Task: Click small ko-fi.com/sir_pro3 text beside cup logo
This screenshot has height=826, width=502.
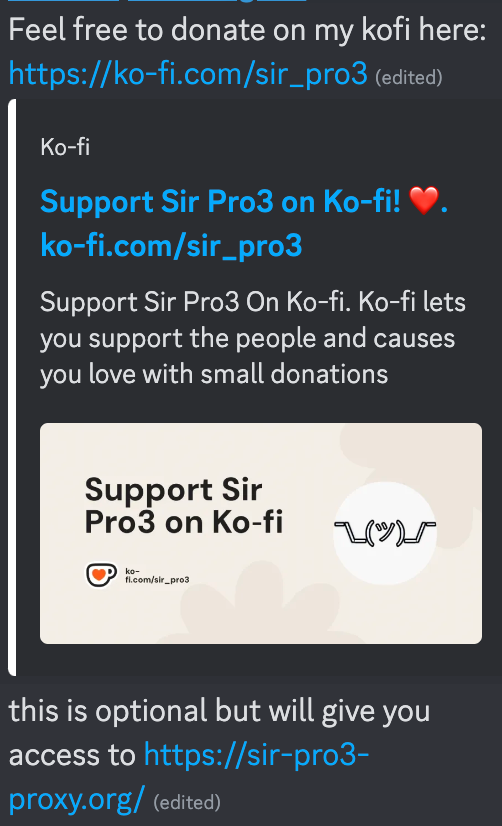Action: [x=157, y=575]
